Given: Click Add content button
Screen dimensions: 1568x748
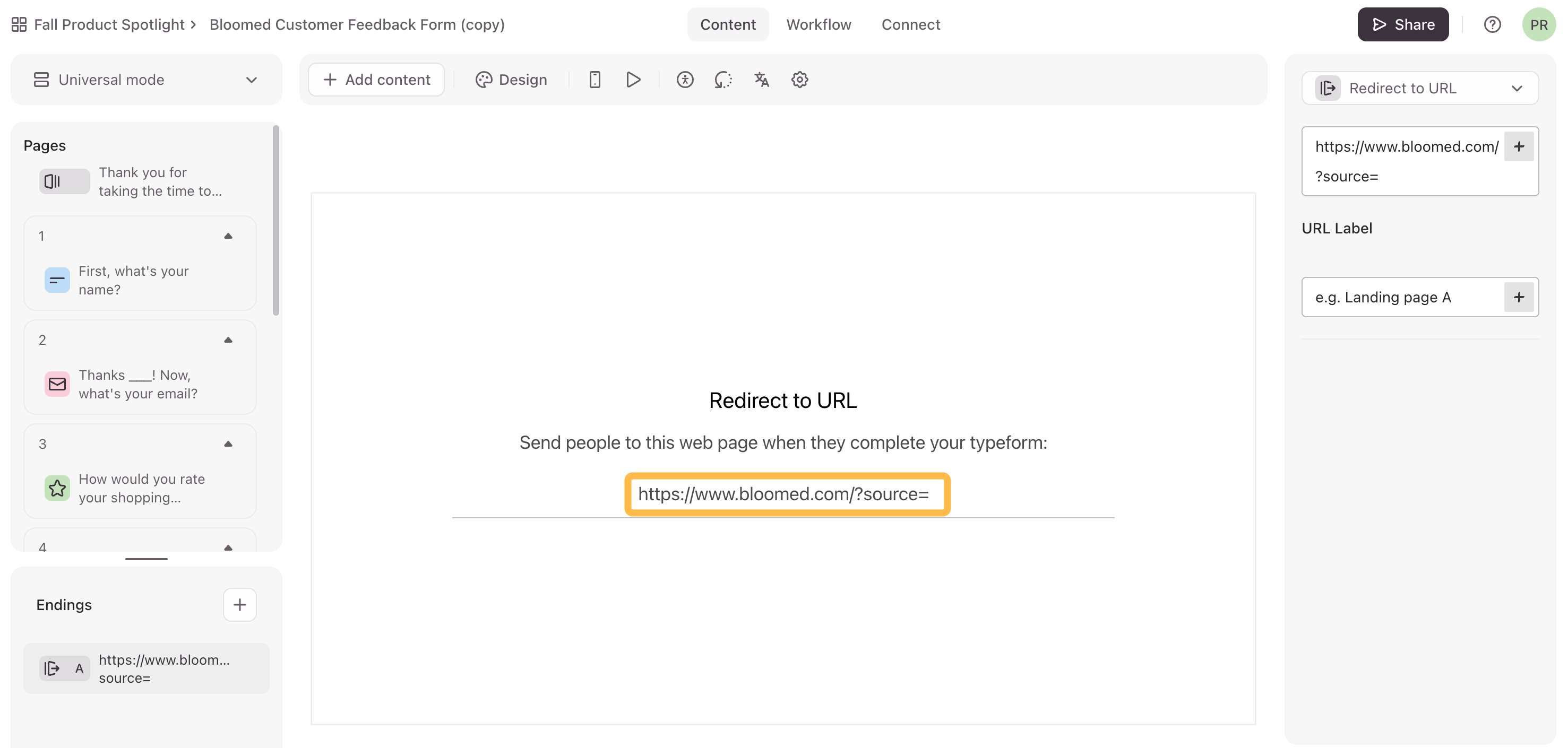Looking at the screenshot, I should click(376, 80).
